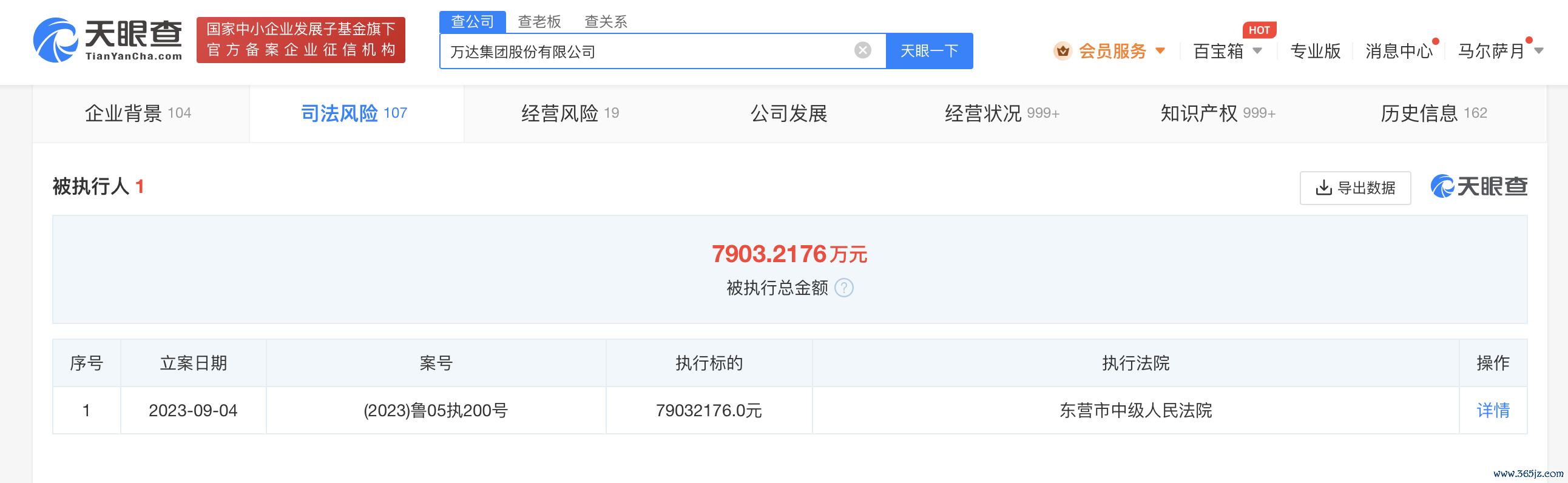The height and width of the screenshot is (483, 1568).
Task: Click the 立案日期 column header
Action: (x=193, y=363)
